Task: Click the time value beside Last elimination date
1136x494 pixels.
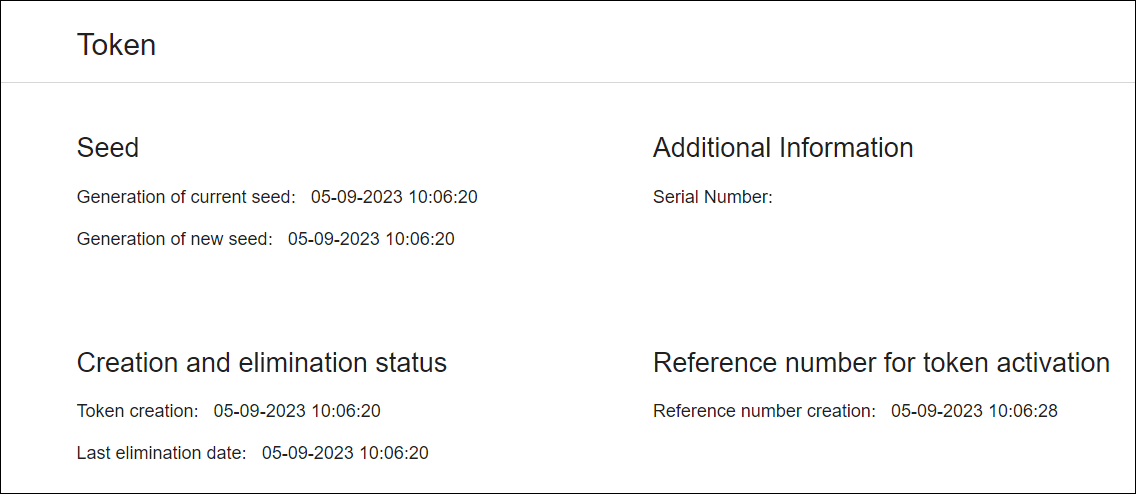Action: coord(394,453)
